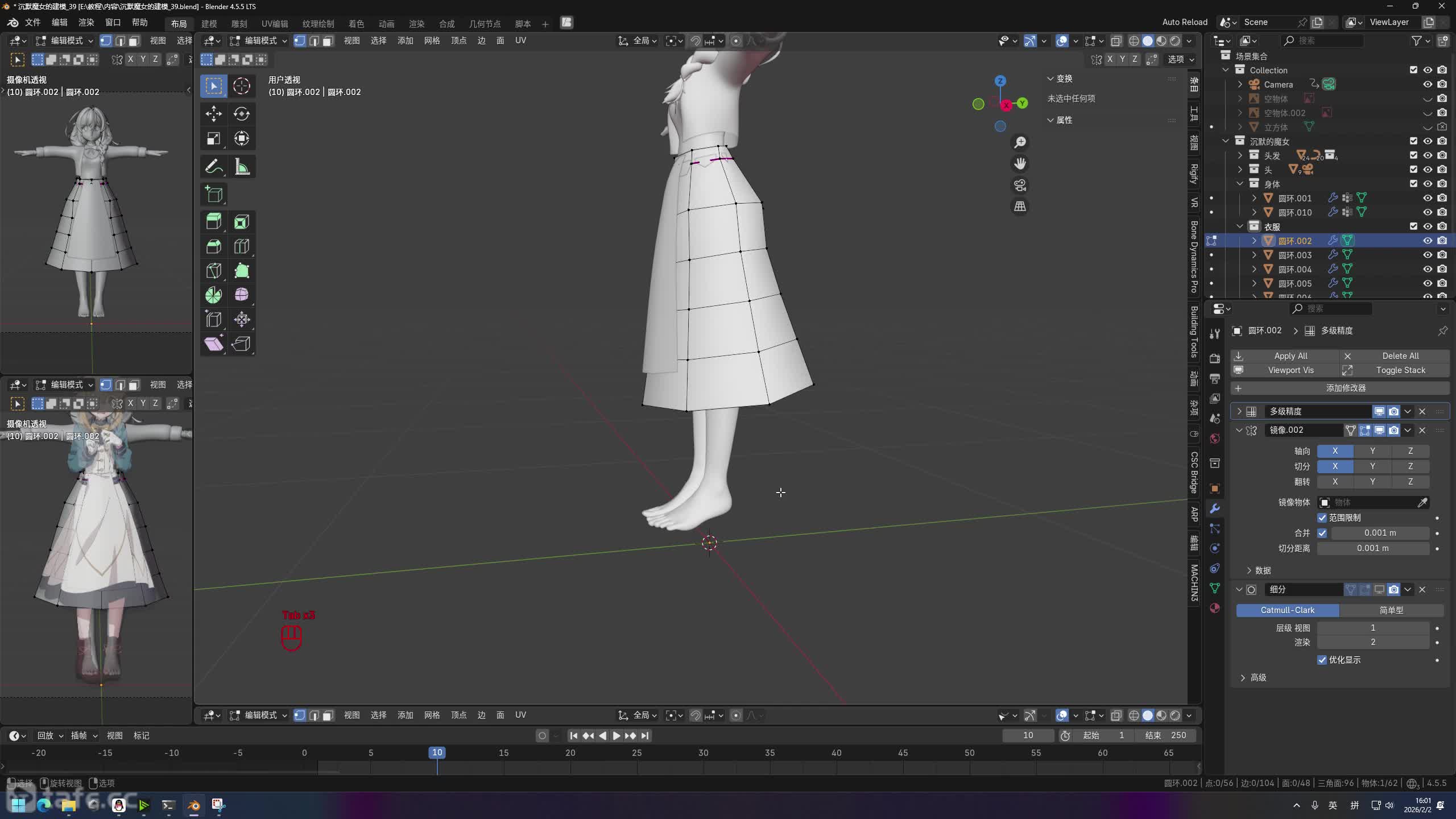This screenshot has height=819, width=1456.
Task: Click 添加修改器 add modifier button
Action: 1345,388
